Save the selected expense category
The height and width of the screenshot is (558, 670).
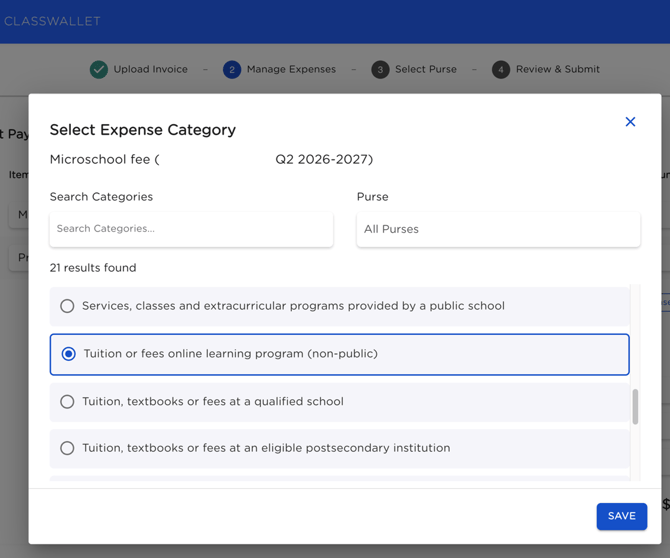point(622,516)
